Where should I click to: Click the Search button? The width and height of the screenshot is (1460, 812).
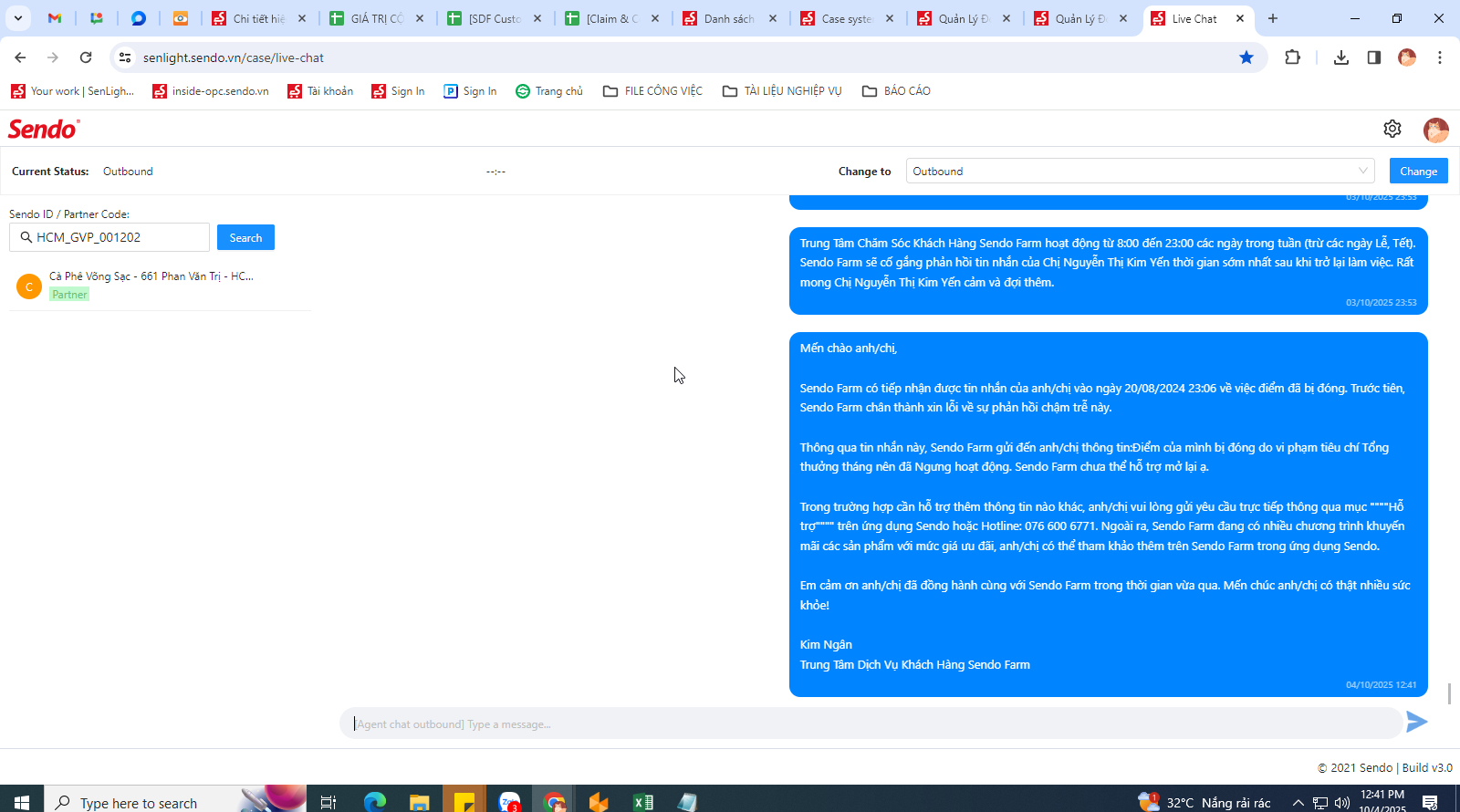pos(245,237)
